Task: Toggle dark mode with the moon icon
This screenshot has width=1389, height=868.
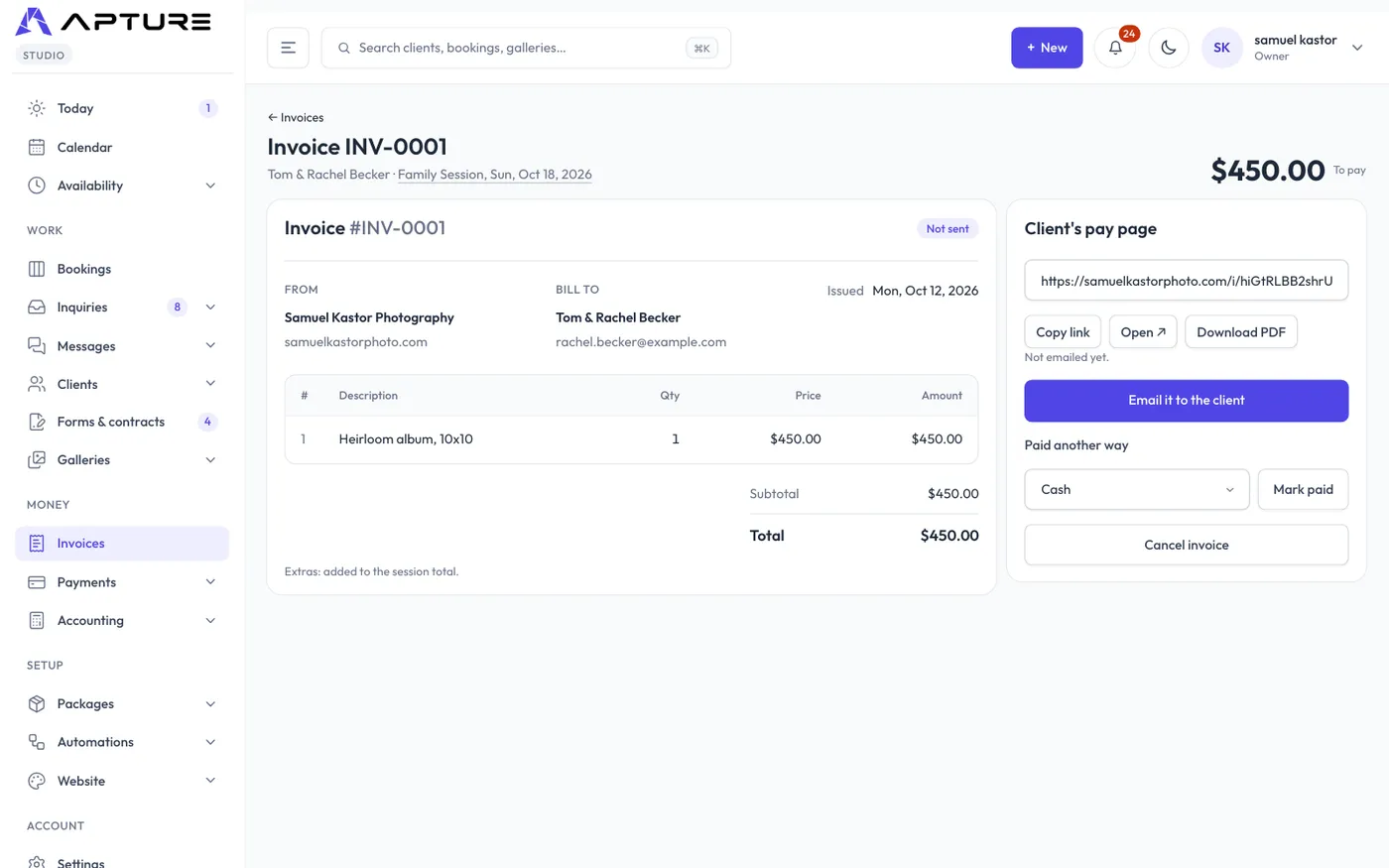Action: (1169, 48)
